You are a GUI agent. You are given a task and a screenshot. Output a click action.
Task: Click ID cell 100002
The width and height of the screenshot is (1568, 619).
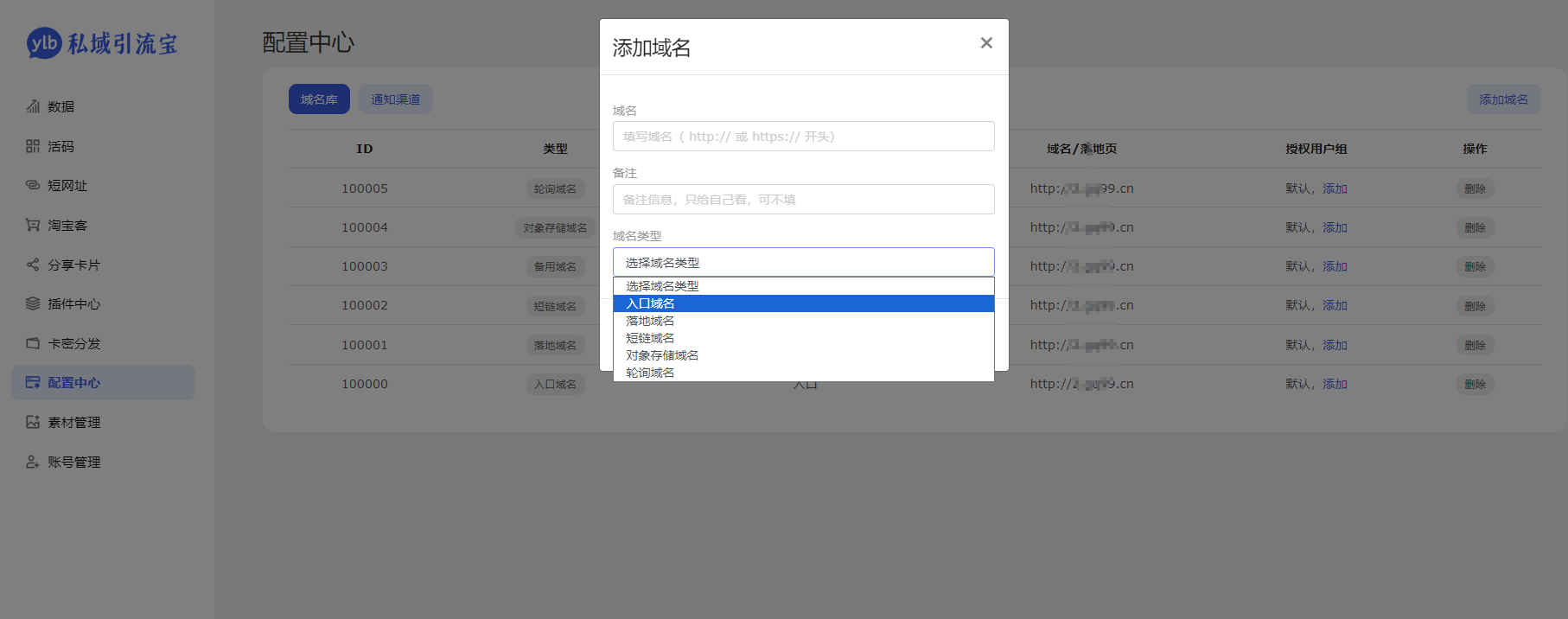365,305
